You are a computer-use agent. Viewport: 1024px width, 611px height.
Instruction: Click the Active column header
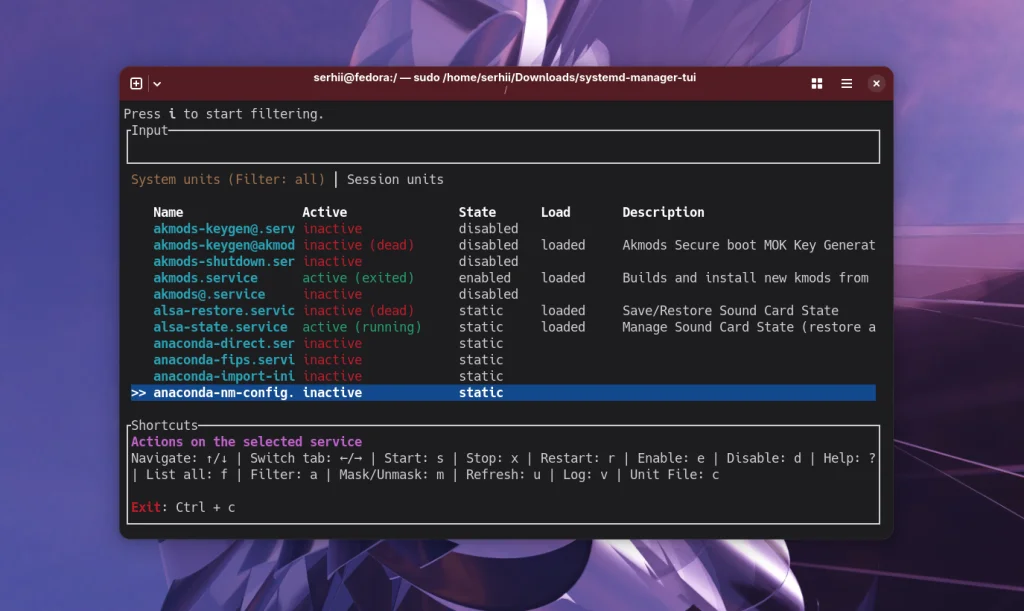coord(325,212)
